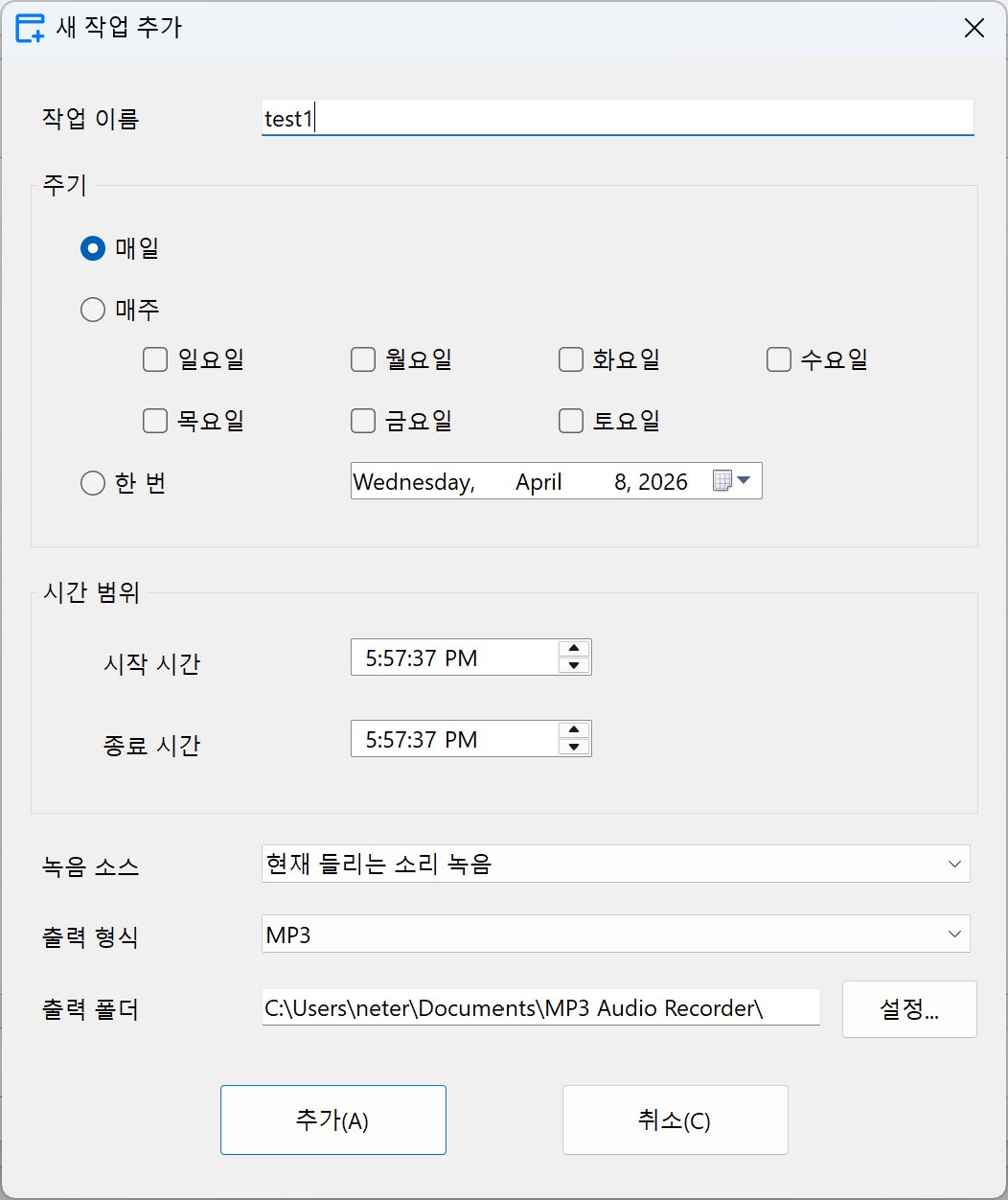Screen dimensions: 1008x1200
Task: Decrease 종료 시간 with down arrow
Action: pos(573,747)
